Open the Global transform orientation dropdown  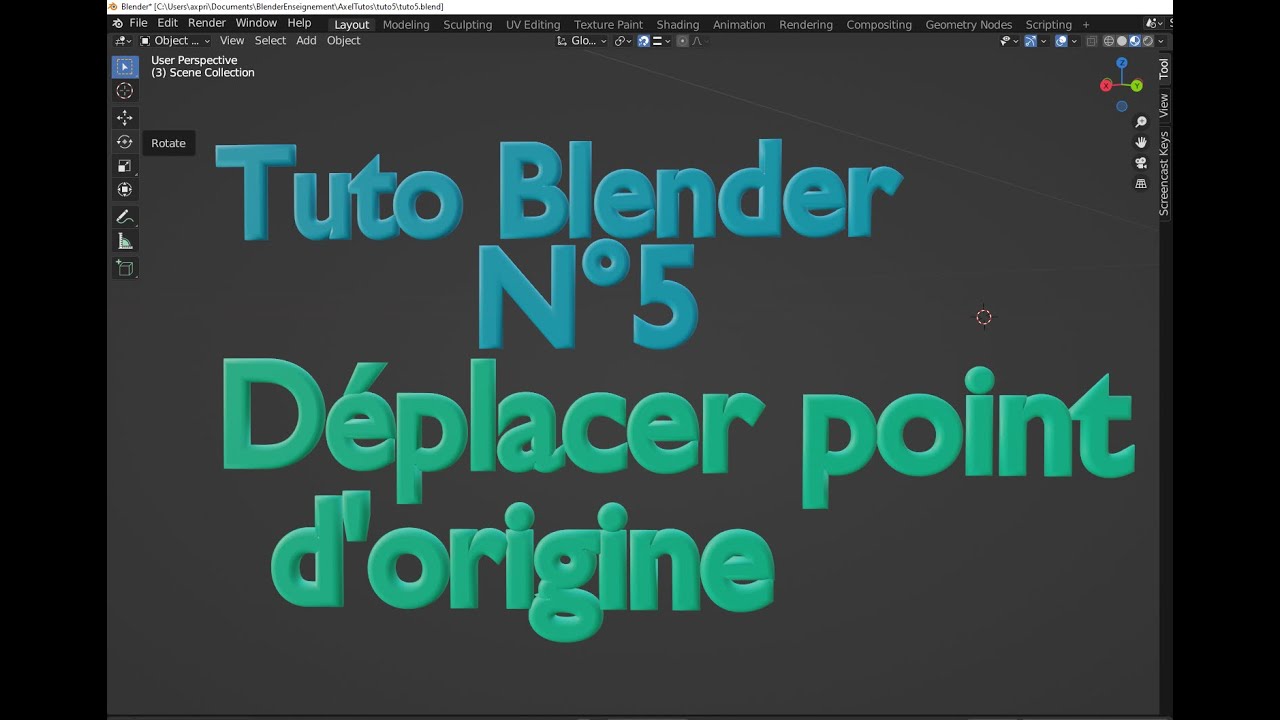click(x=583, y=41)
